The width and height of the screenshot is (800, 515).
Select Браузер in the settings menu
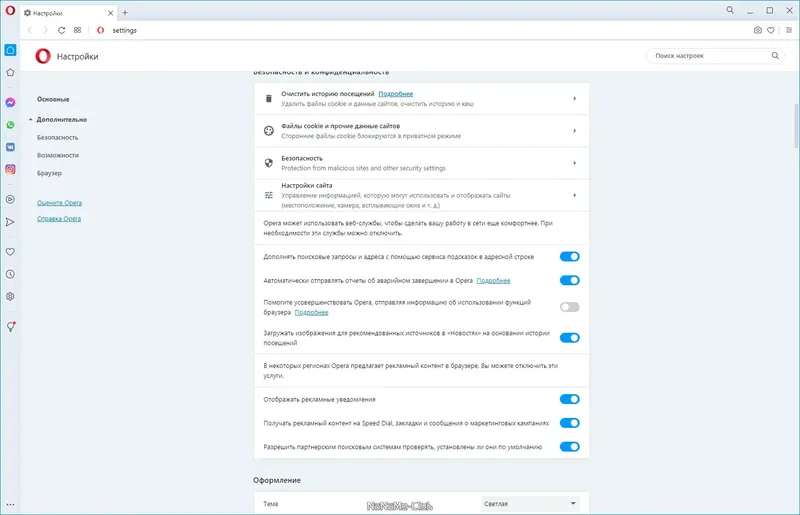click(x=49, y=173)
